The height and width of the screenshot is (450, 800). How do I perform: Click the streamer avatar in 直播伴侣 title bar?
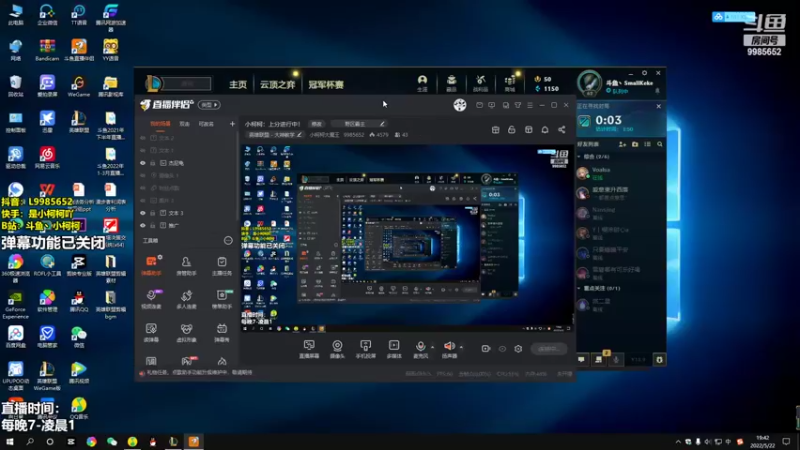tap(460, 105)
